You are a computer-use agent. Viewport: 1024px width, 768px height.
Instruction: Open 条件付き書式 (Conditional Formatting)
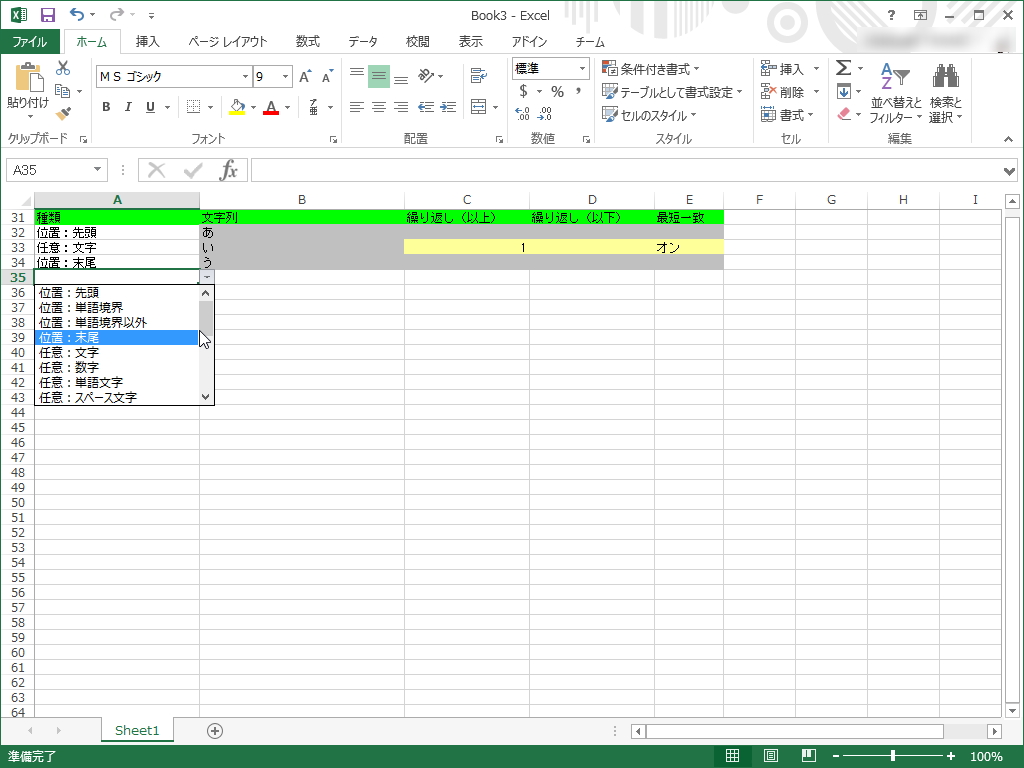click(x=646, y=68)
